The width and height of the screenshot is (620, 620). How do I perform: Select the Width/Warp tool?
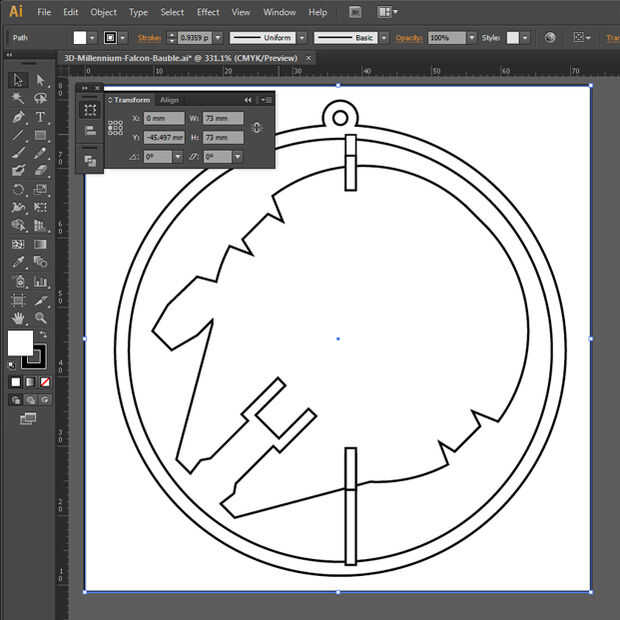coord(18,207)
